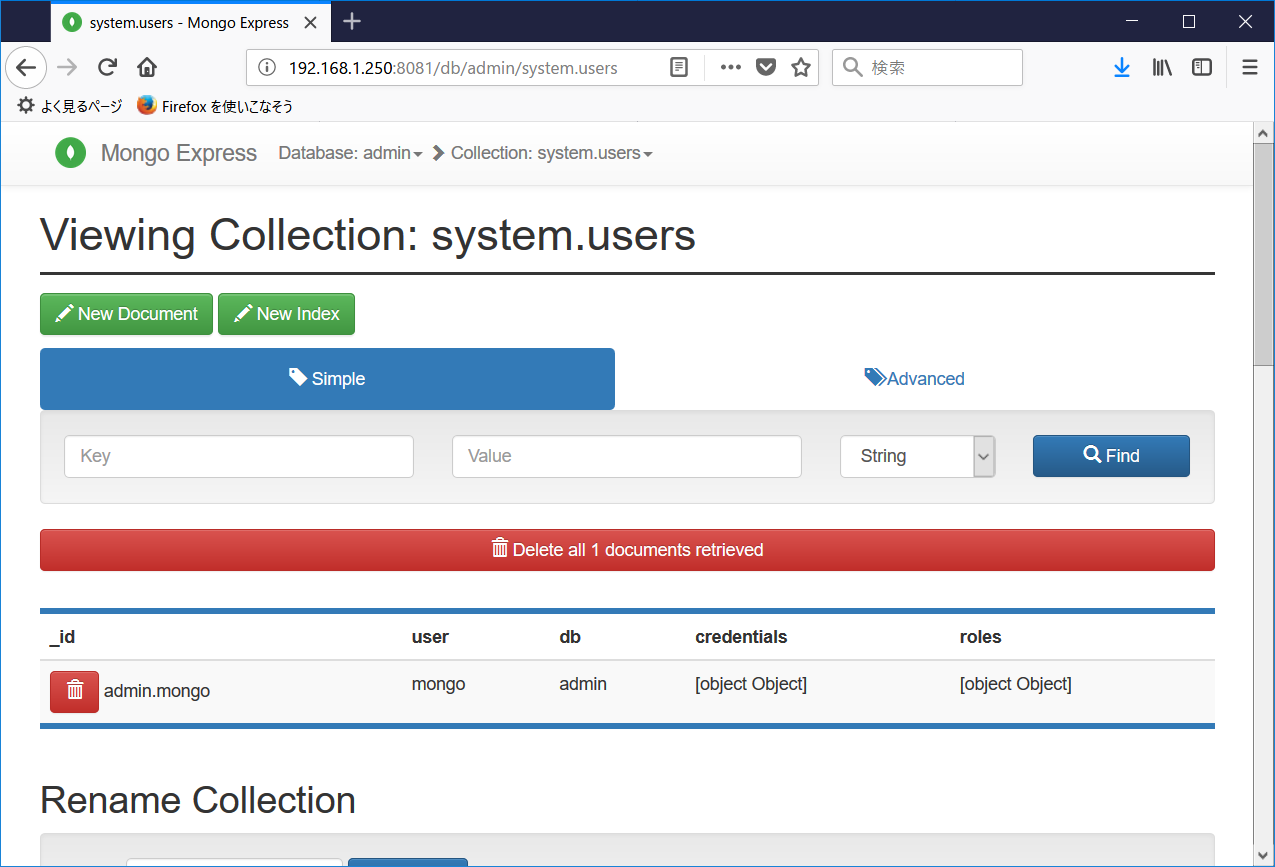Open the String type combo box
1275x867 pixels.
pos(917,456)
